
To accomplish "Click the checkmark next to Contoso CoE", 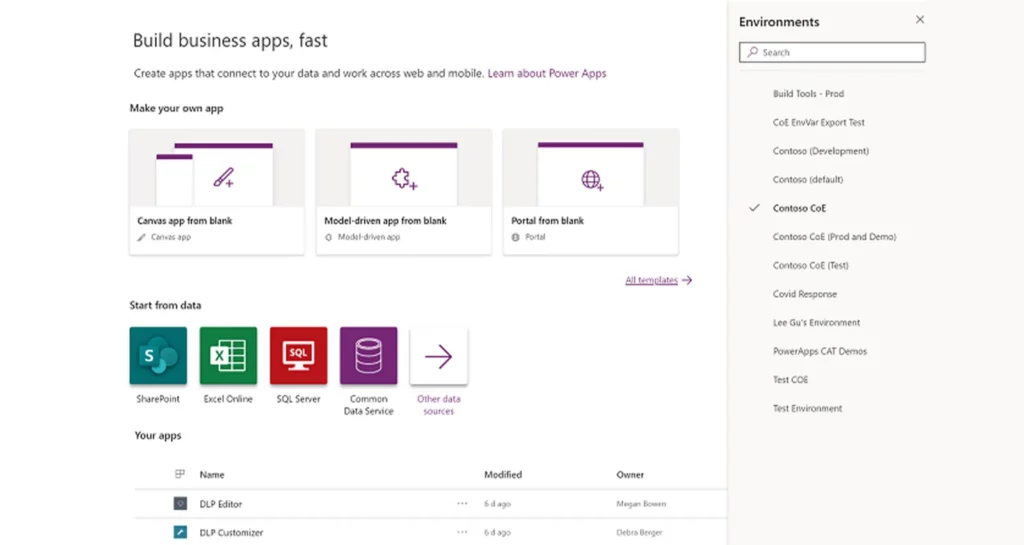I will (x=754, y=208).
